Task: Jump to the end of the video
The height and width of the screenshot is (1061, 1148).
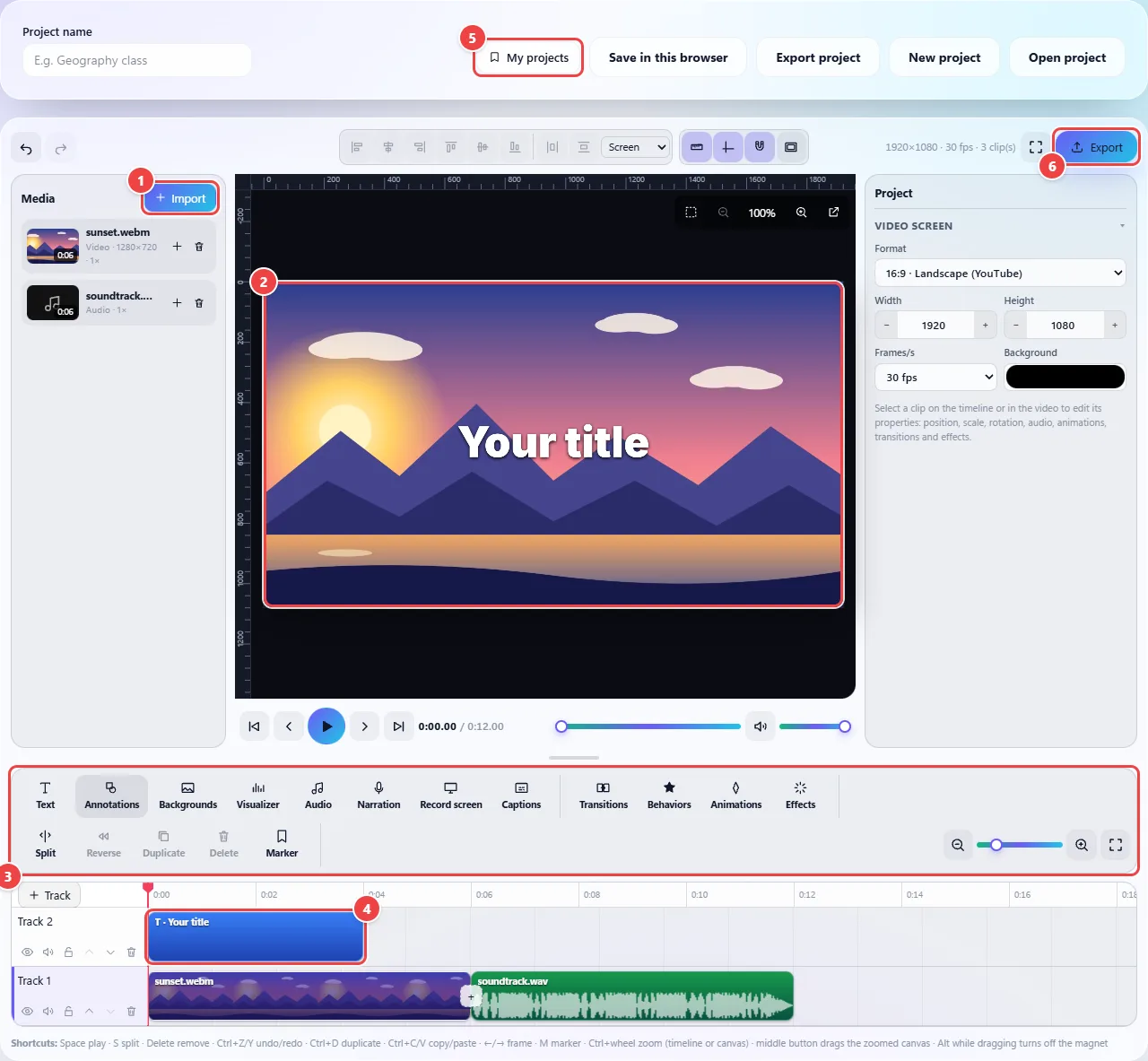Action: coord(398,726)
